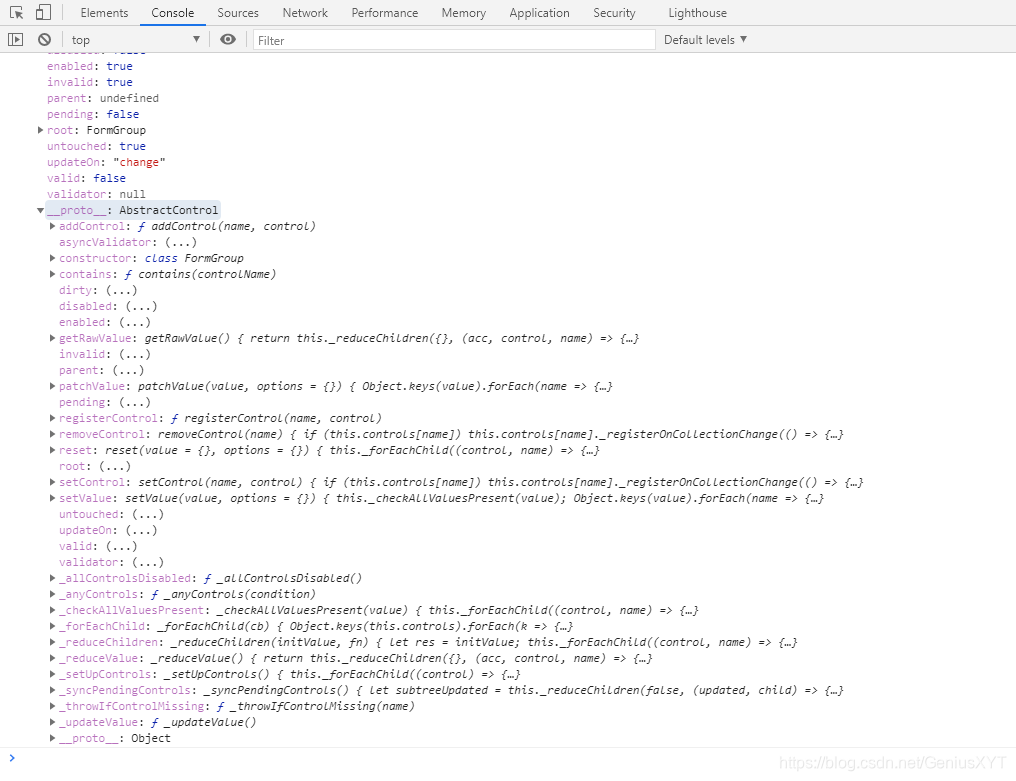Expand the _updateValue entry
The width and height of the screenshot is (1016, 781).
coord(52,721)
